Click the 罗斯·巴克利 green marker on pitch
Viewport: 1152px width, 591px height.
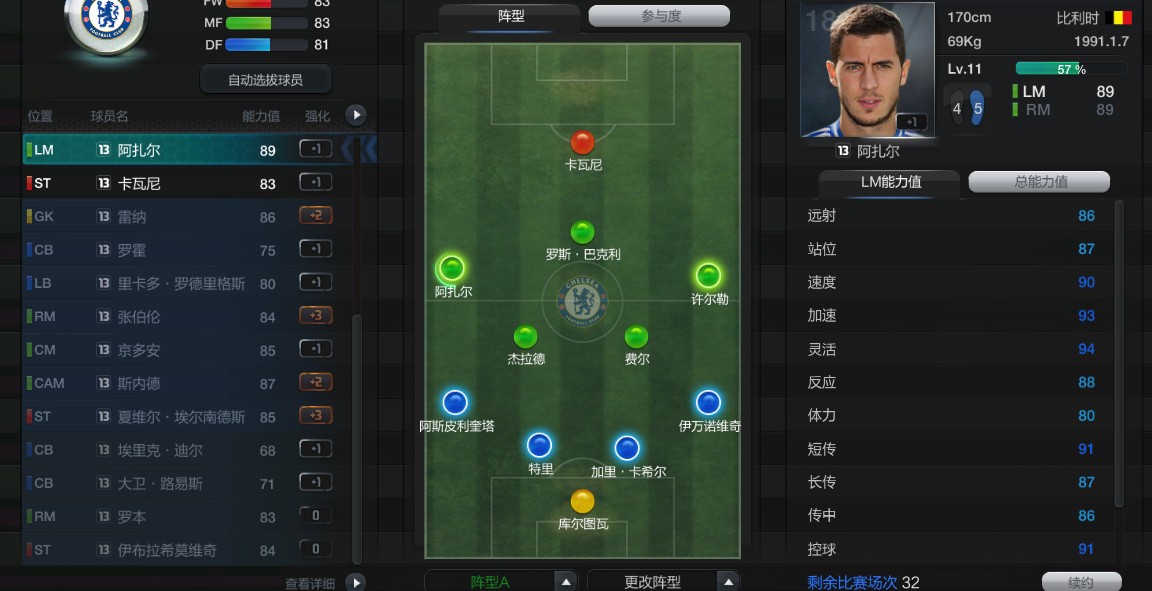(582, 232)
